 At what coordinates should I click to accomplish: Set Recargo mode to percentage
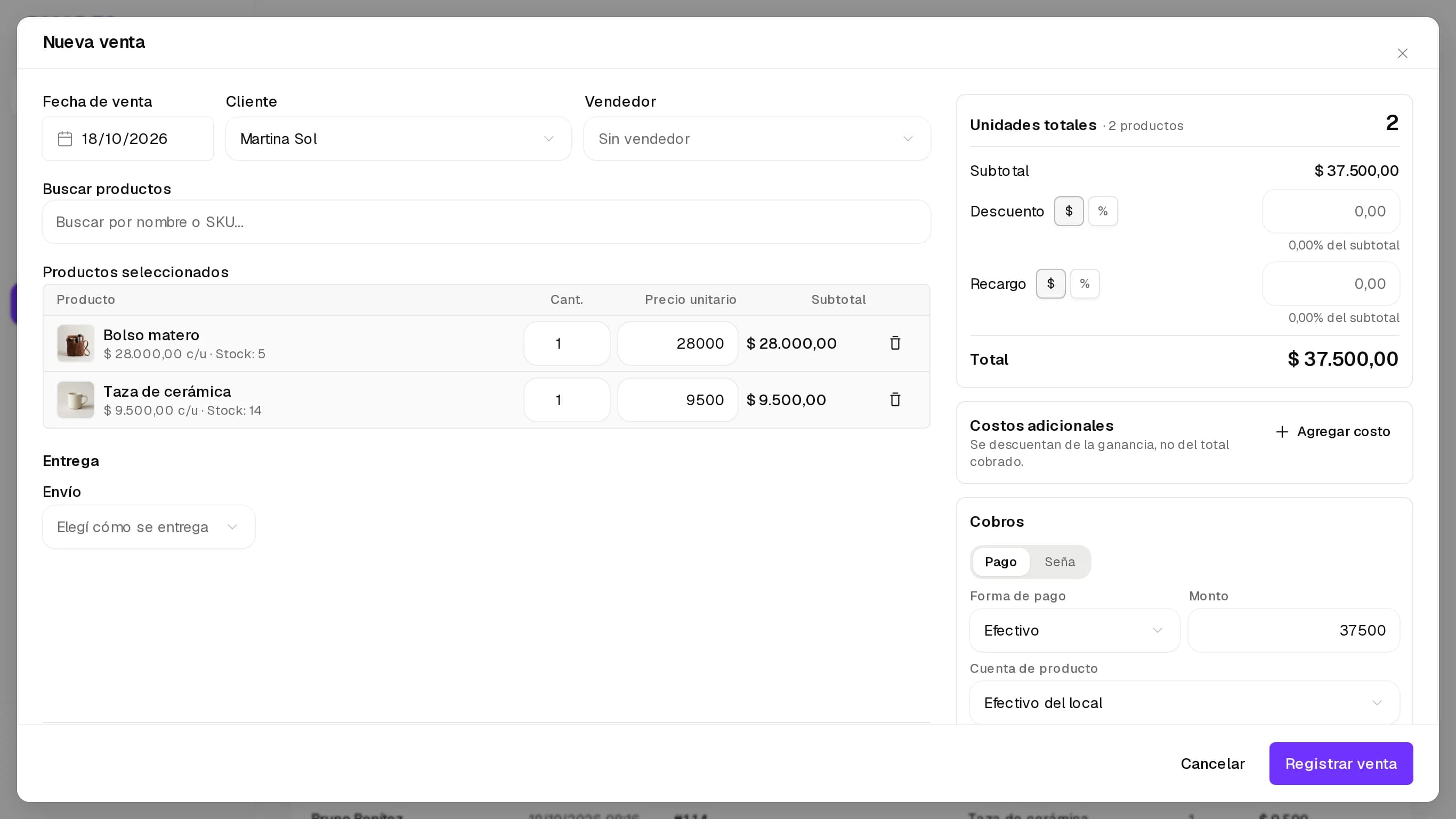[x=1084, y=284]
